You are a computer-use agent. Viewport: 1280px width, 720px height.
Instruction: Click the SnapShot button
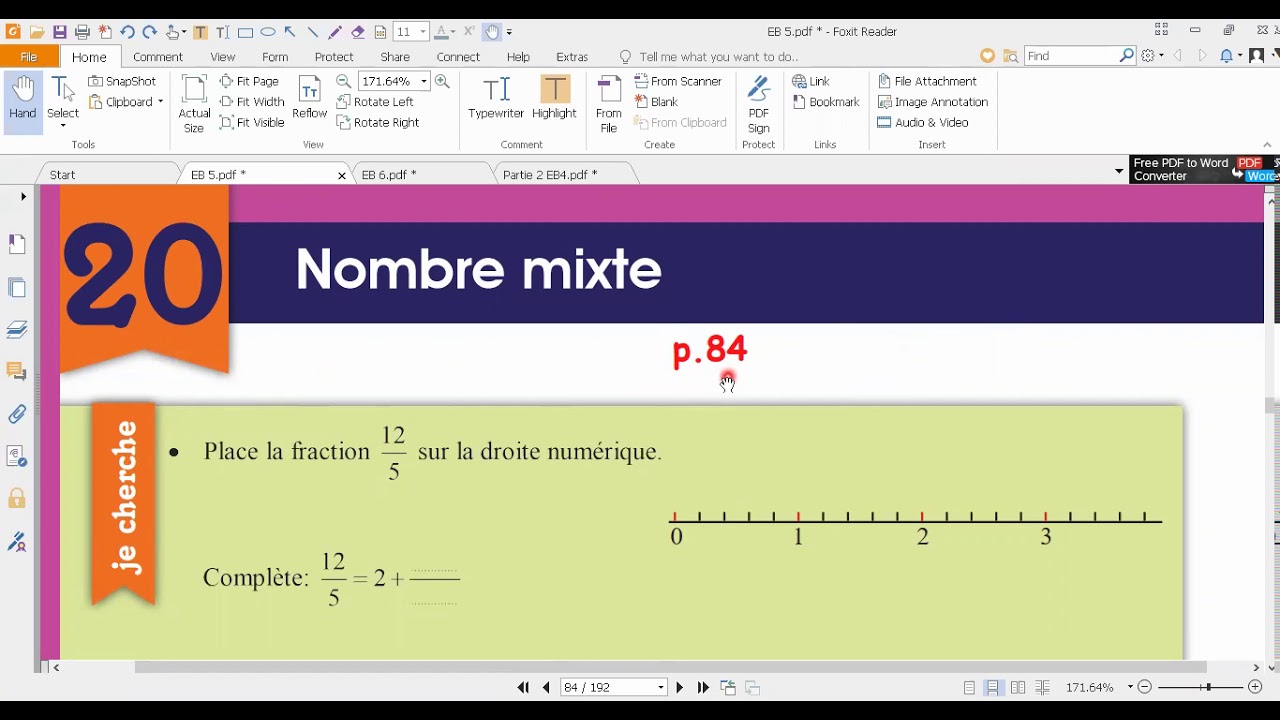pyautogui.click(x=122, y=81)
